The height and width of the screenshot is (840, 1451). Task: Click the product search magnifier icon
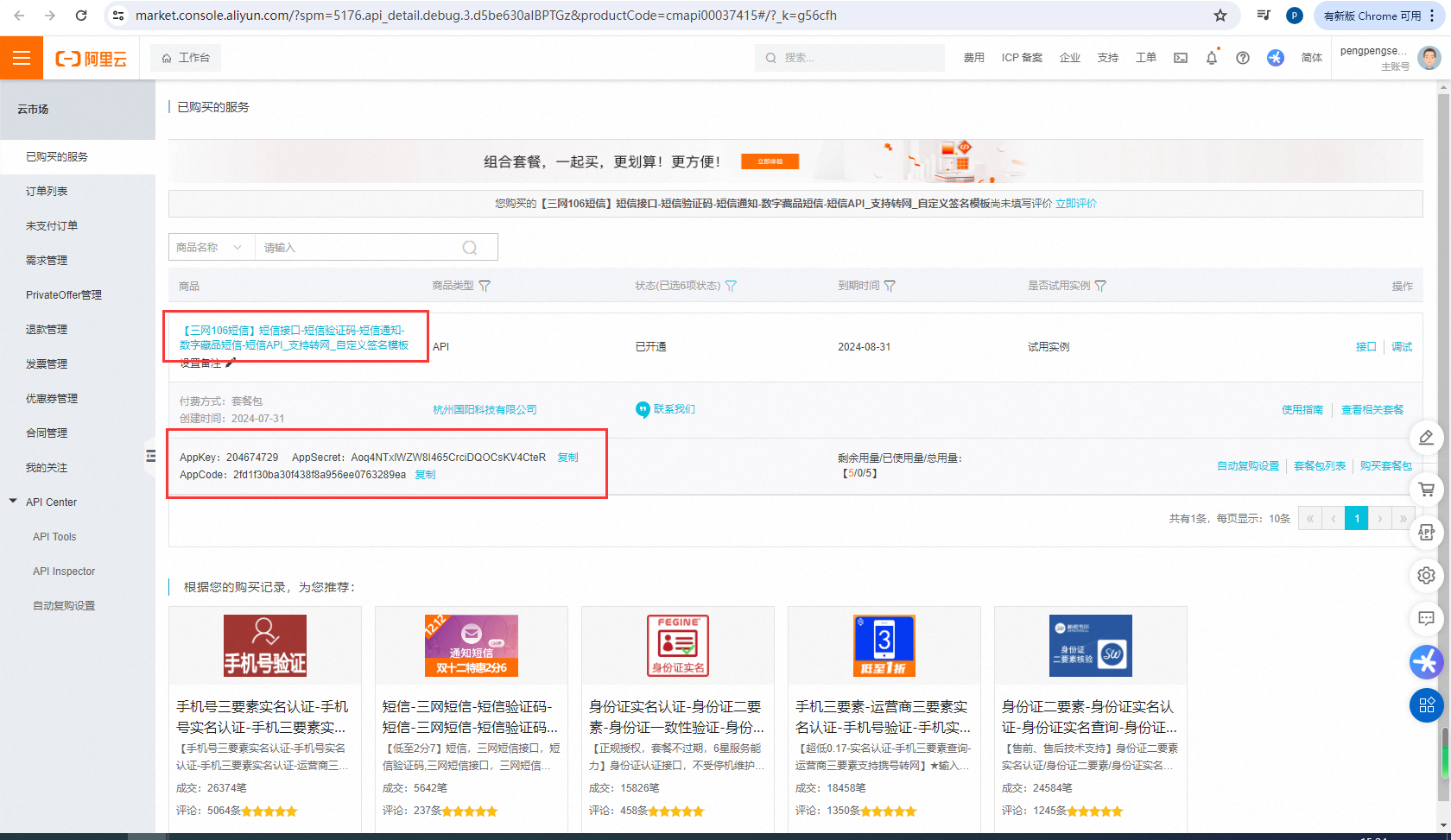470,248
